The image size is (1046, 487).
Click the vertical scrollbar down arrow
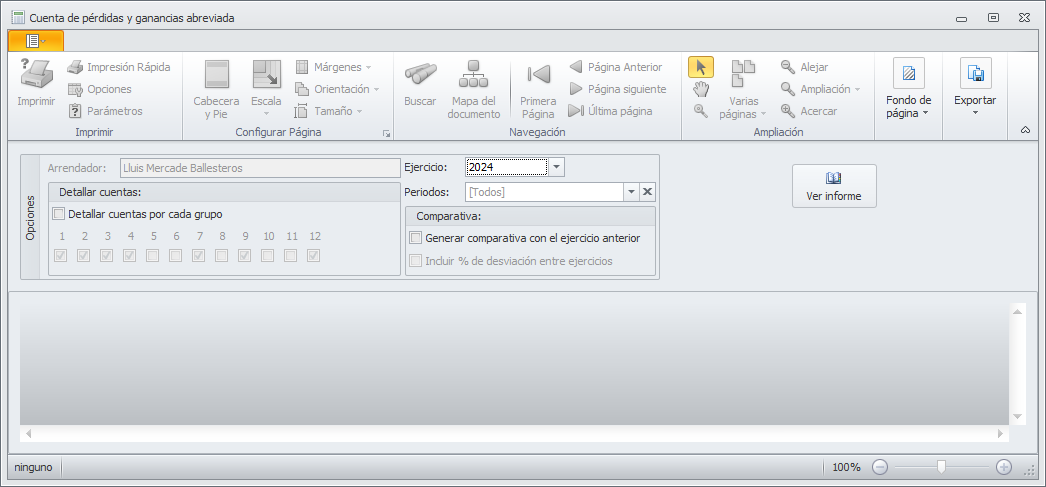(x=1018, y=416)
